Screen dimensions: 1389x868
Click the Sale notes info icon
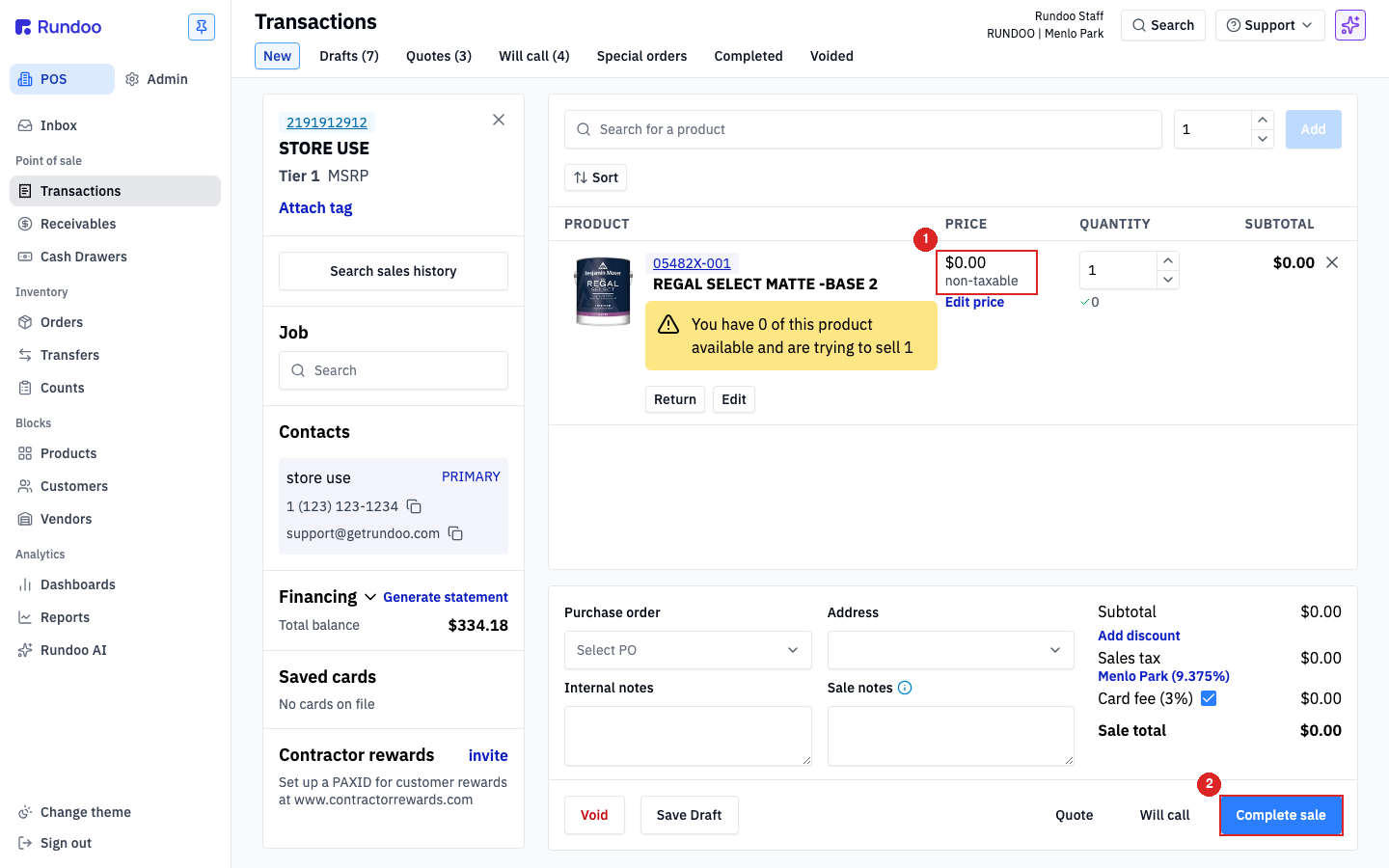click(x=905, y=688)
